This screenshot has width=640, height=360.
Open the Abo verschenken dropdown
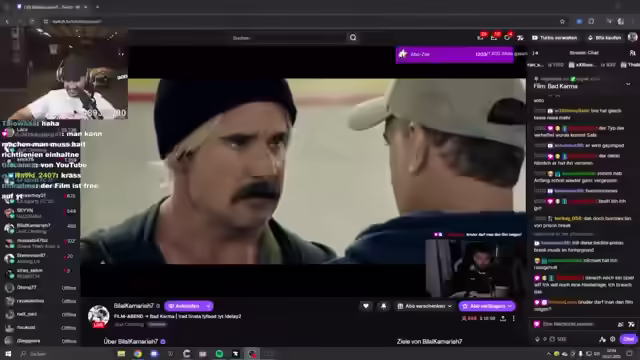(x=425, y=306)
